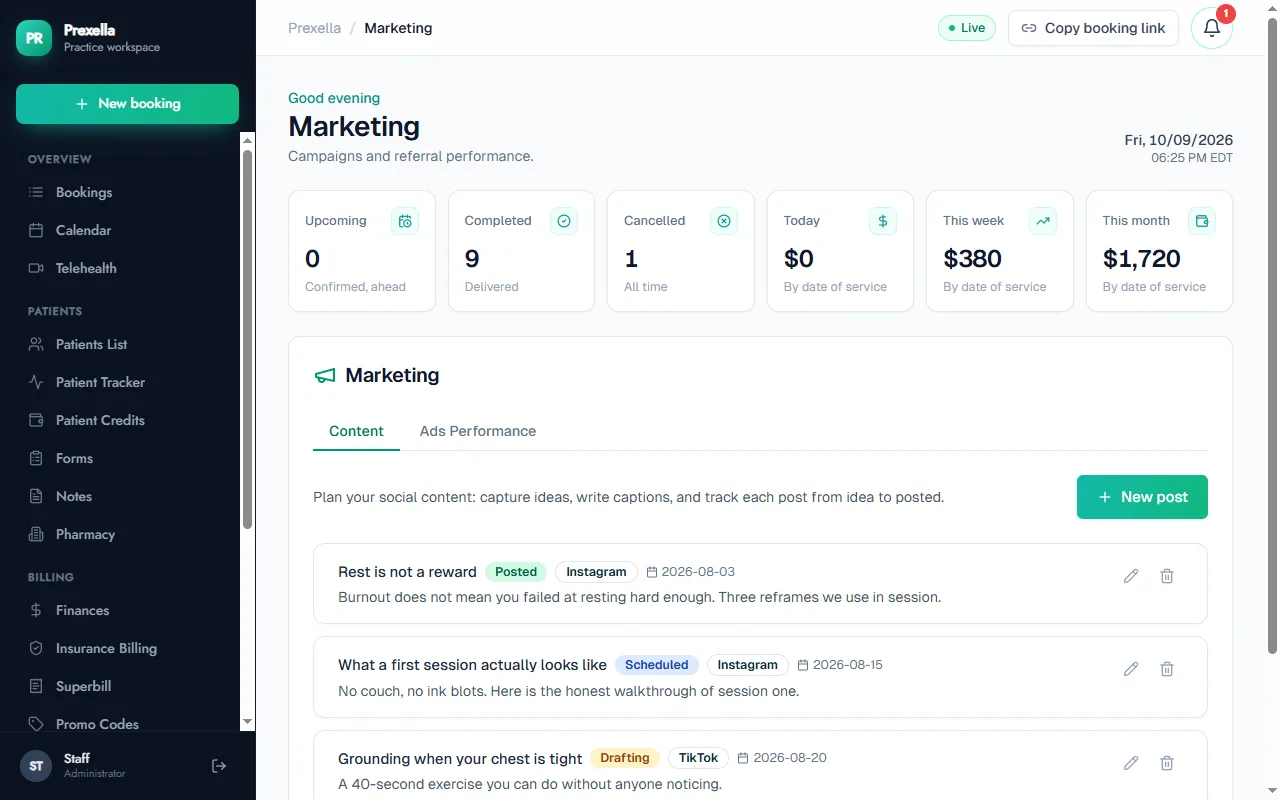
Task: Switch to the Ads Performance tab
Action: (478, 431)
